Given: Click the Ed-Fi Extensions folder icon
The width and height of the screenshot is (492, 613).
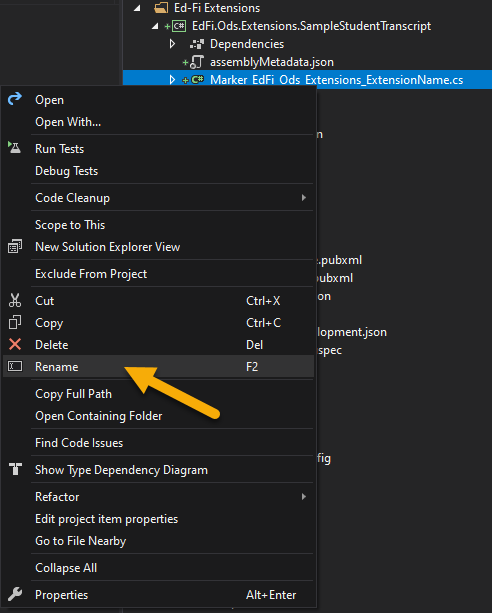Looking at the screenshot, I should click(161, 7).
